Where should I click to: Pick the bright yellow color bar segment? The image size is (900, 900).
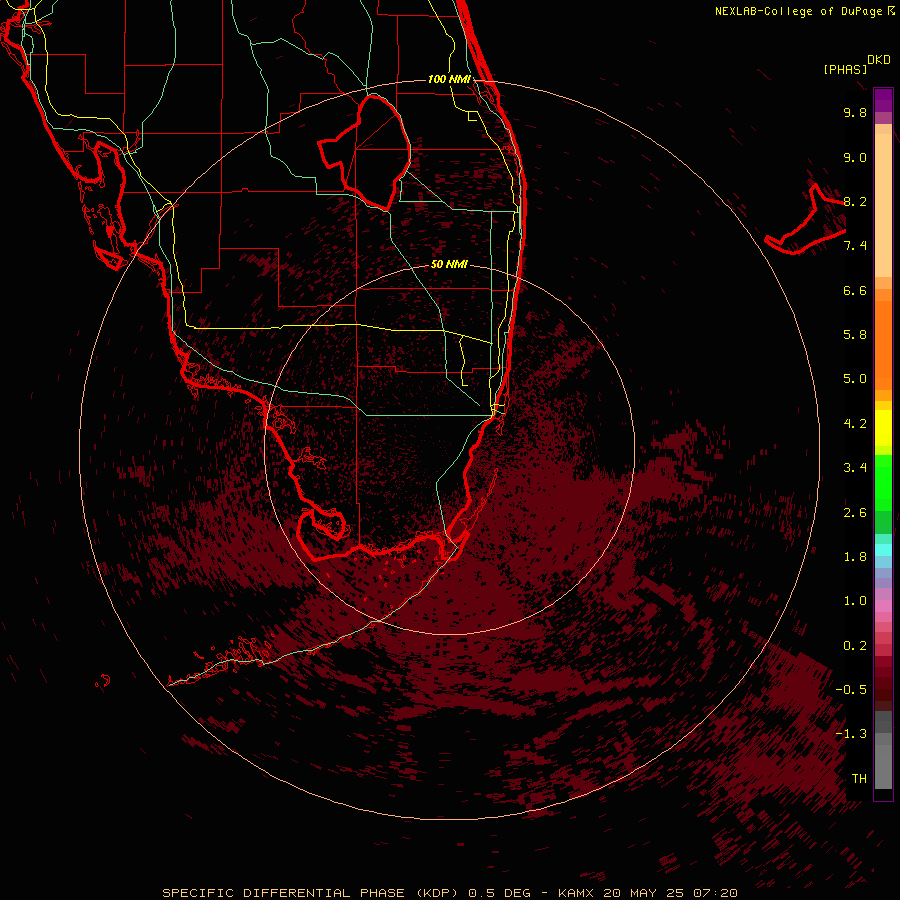pos(883,428)
